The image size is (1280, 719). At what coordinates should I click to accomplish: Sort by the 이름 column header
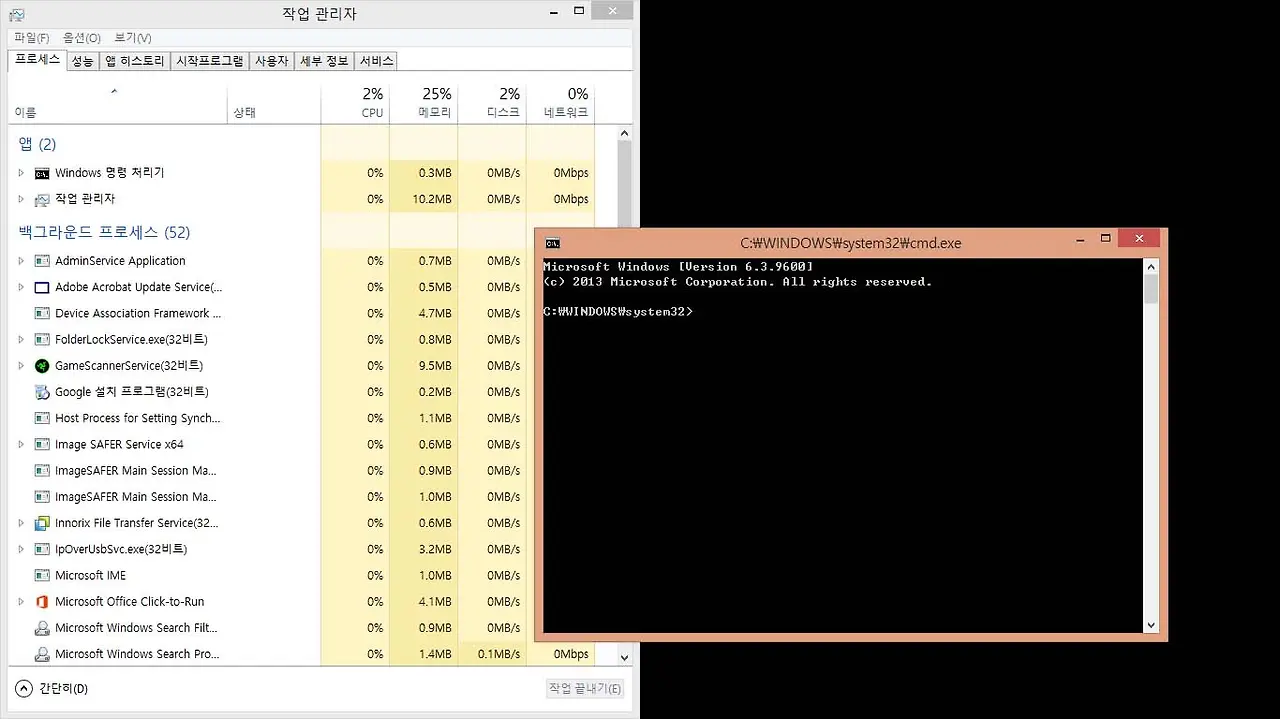click(118, 103)
